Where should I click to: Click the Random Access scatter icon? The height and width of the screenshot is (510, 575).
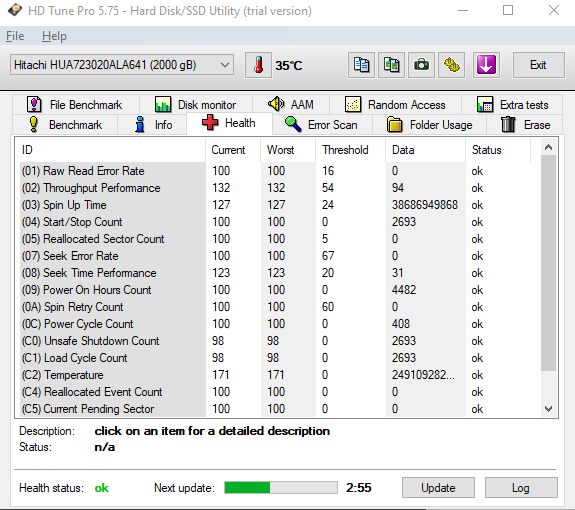click(x=353, y=104)
